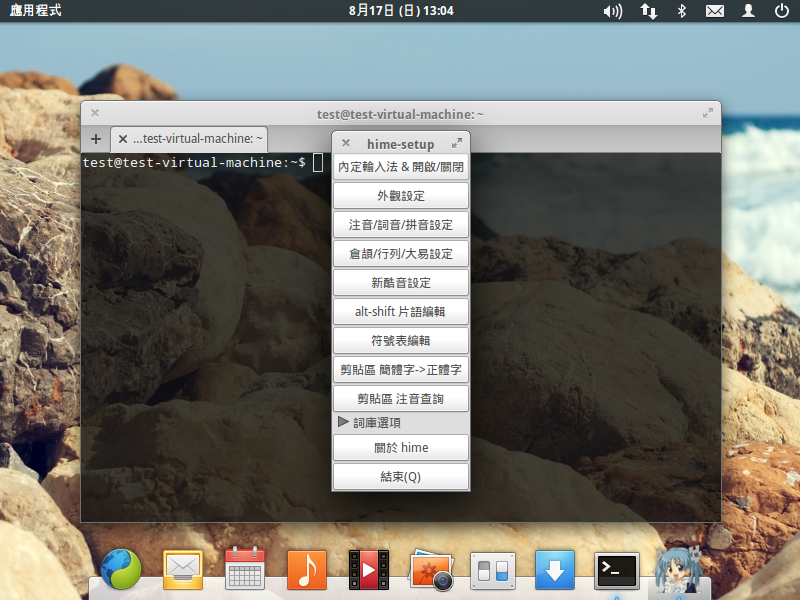Open the date and time indicator

pyautogui.click(x=401, y=11)
